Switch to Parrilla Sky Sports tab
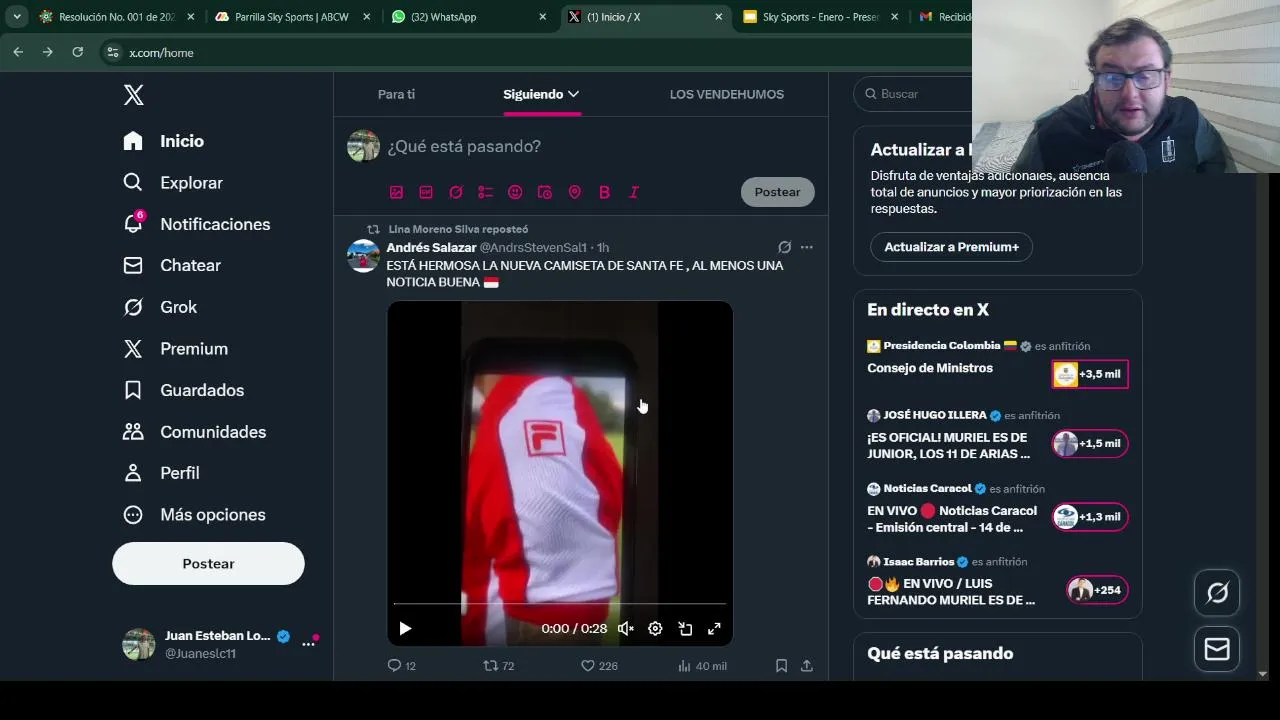The width and height of the screenshot is (1280, 720). (x=294, y=17)
